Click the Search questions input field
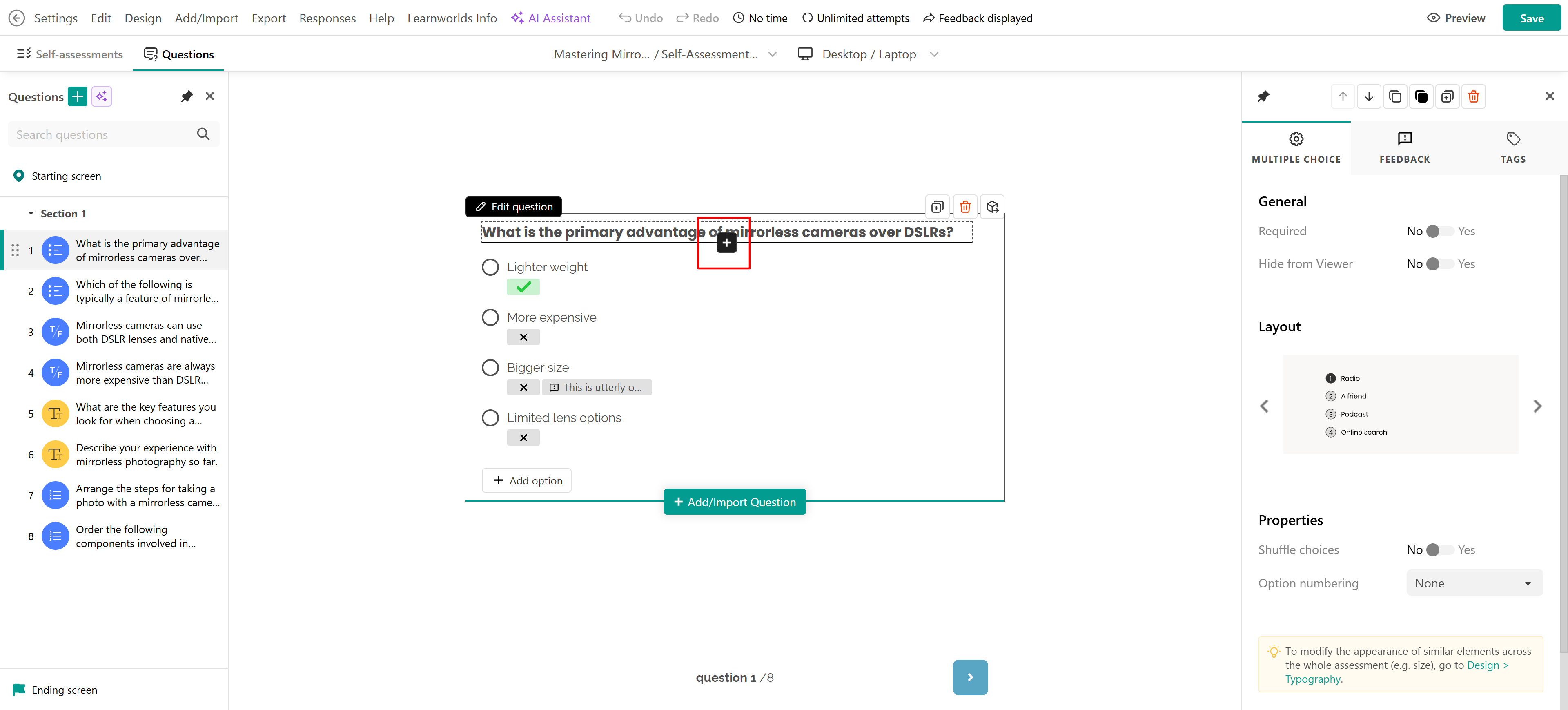 (100, 134)
